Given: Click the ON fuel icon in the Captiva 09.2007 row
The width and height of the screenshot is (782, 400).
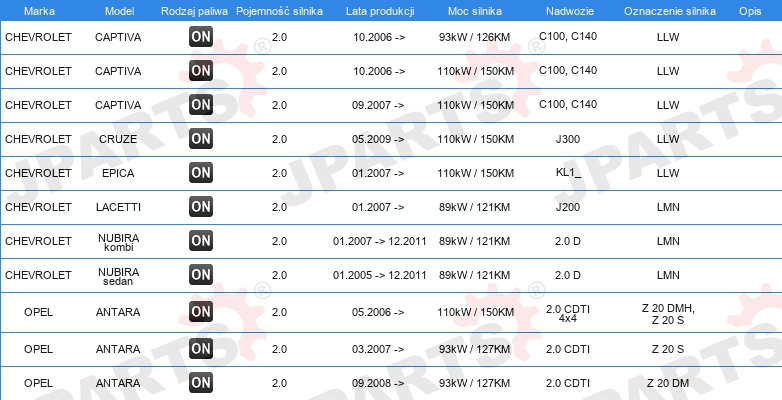Looking at the screenshot, I should point(201,104).
